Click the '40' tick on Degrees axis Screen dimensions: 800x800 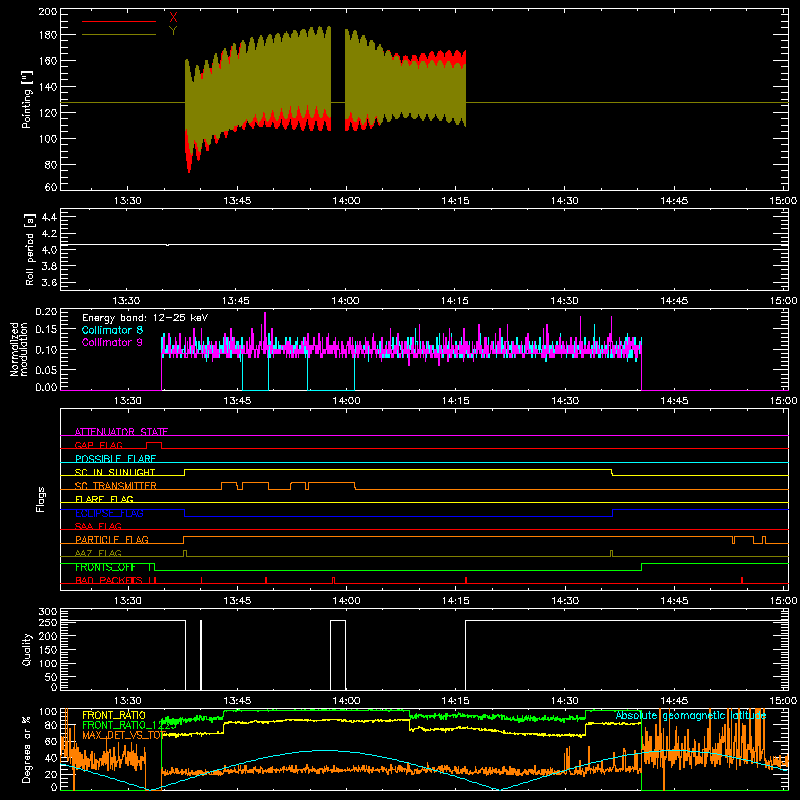point(51,758)
